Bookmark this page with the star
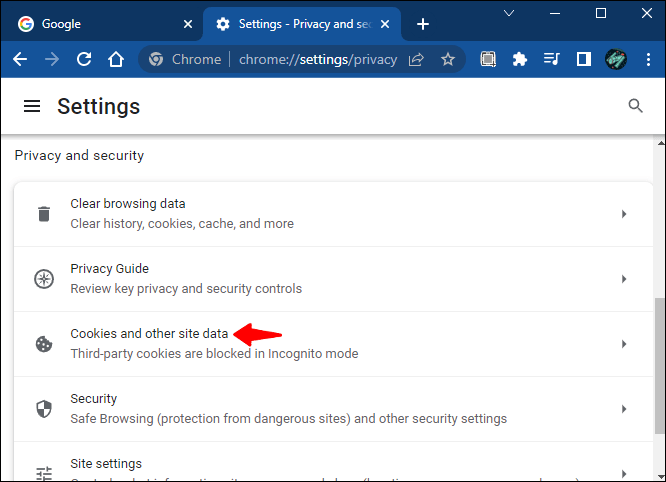This screenshot has height=482, width=666. 448,59
